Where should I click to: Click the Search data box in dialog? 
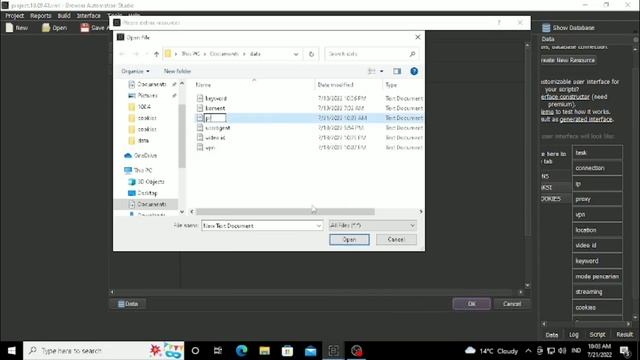pos(371,54)
